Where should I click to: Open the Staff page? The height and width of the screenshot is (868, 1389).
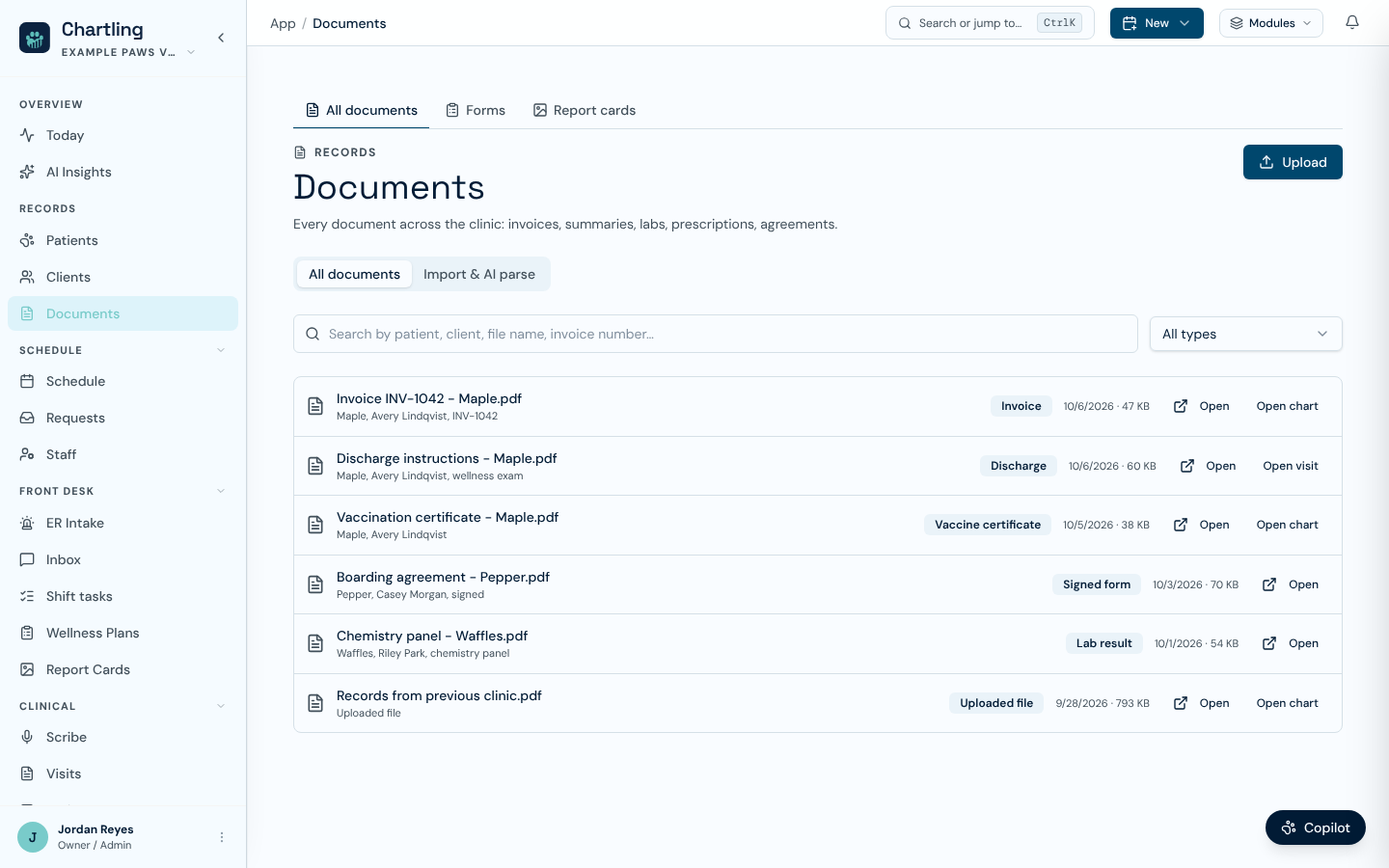123,454
